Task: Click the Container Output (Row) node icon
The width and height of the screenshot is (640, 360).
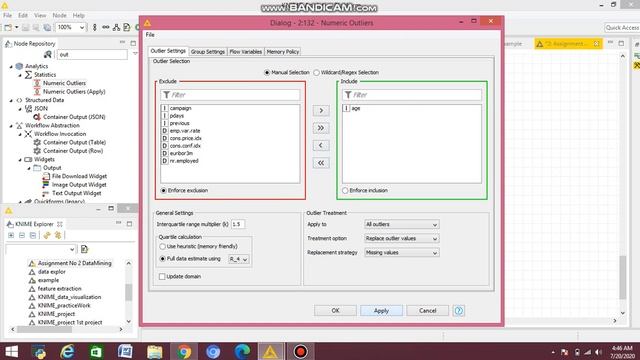Action: [x=37, y=151]
